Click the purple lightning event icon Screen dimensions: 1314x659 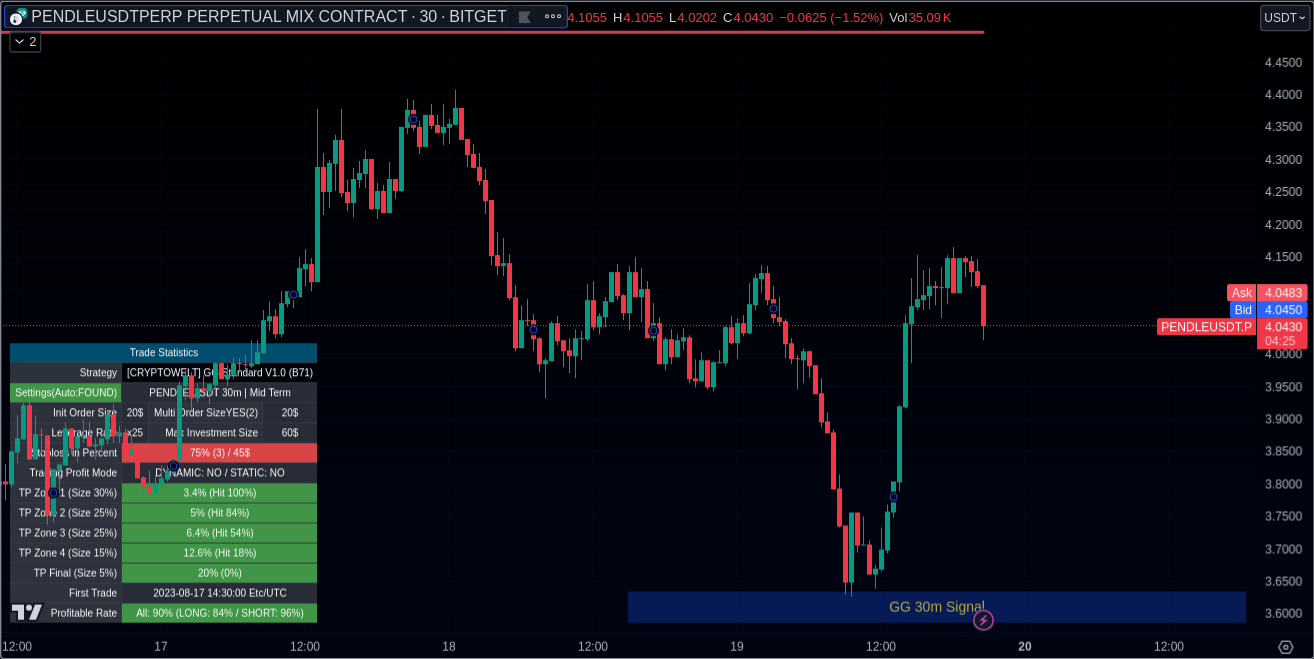click(x=983, y=621)
